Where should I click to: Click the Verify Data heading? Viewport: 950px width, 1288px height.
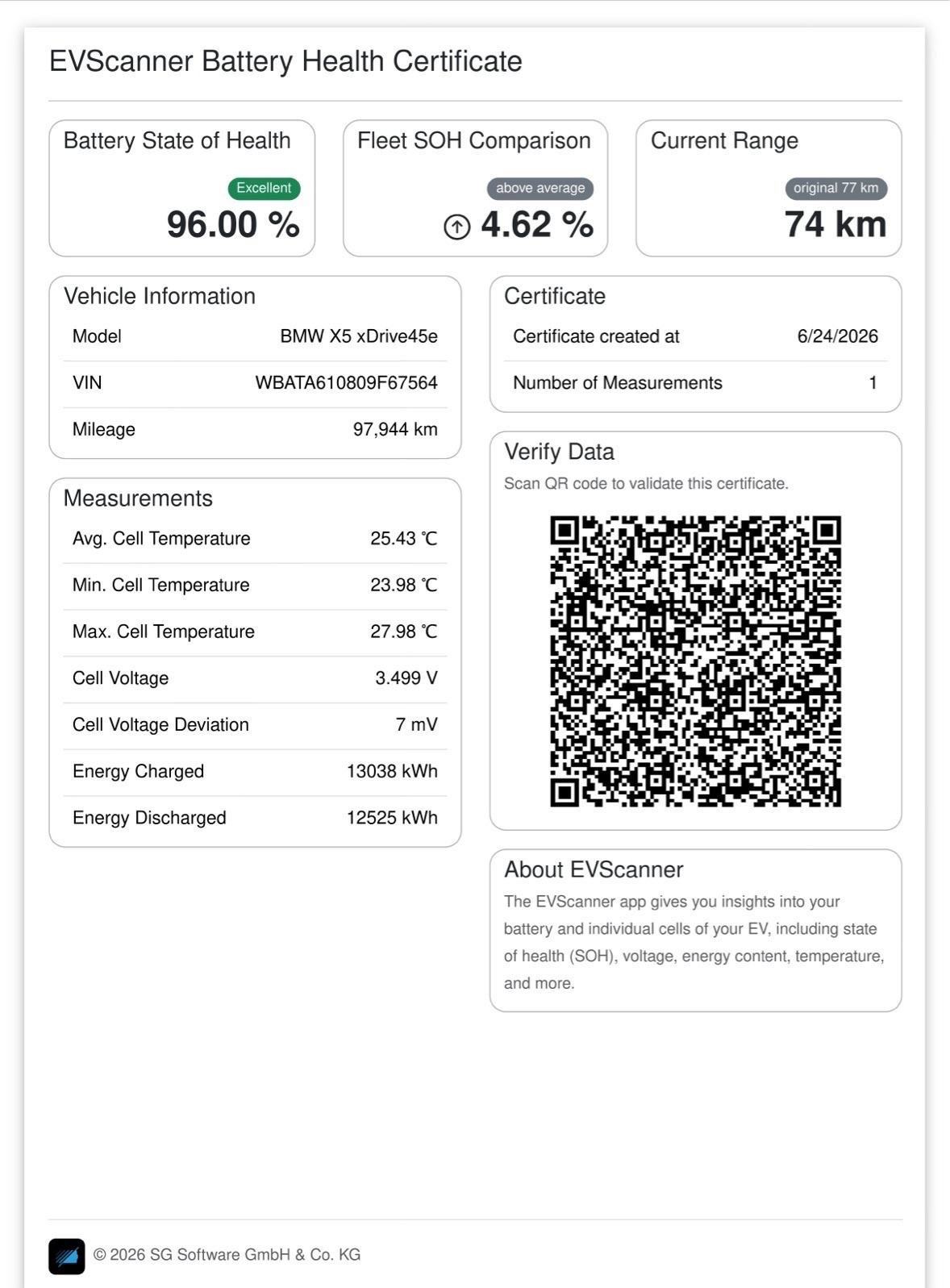tap(560, 452)
